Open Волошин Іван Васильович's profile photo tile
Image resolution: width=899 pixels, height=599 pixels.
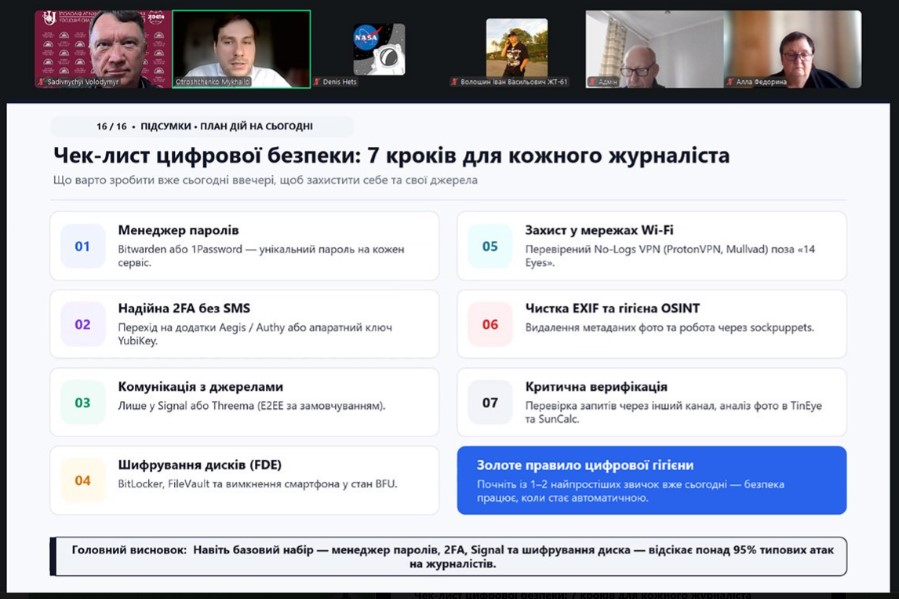(x=517, y=48)
